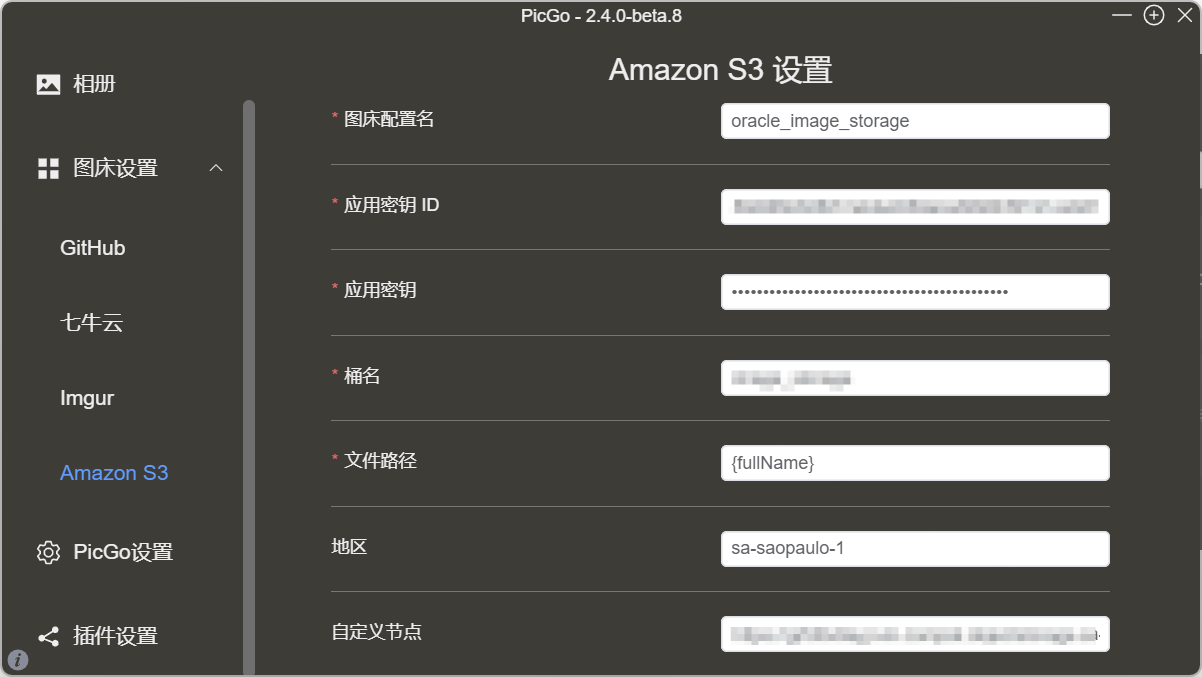Select 七牛云 image host
This screenshot has width=1202, height=677.
pyautogui.click(x=91, y=323)
